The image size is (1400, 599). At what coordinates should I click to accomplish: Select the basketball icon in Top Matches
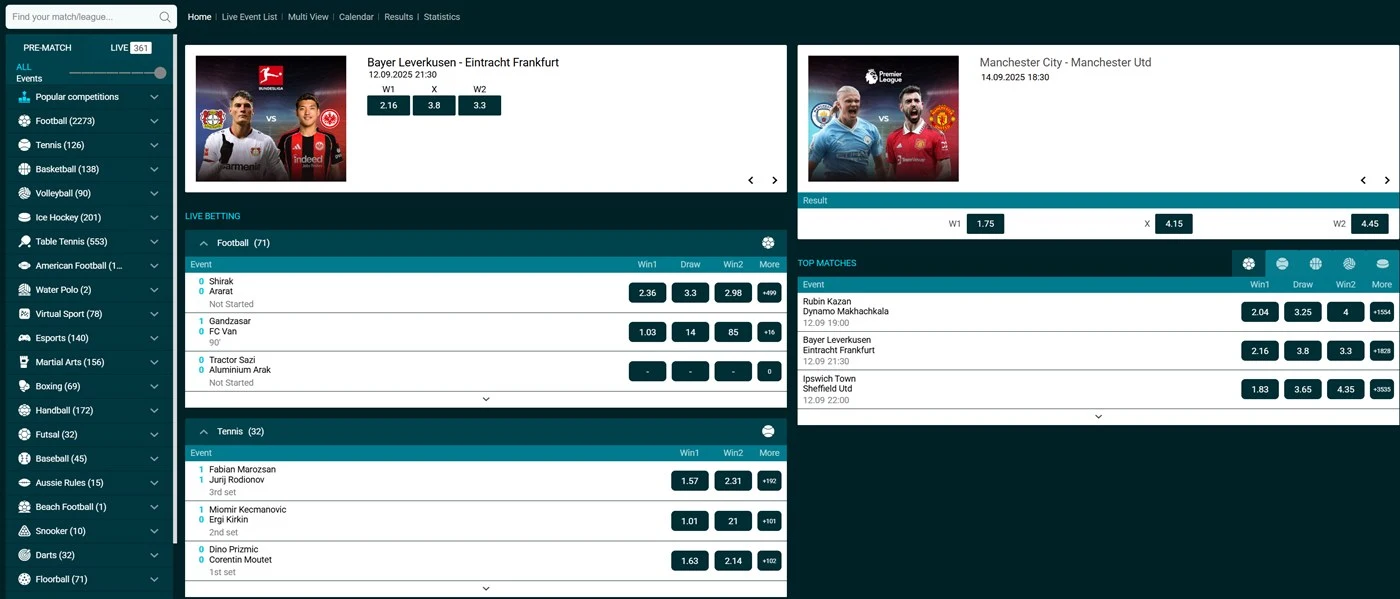(x=1315, y=264)
